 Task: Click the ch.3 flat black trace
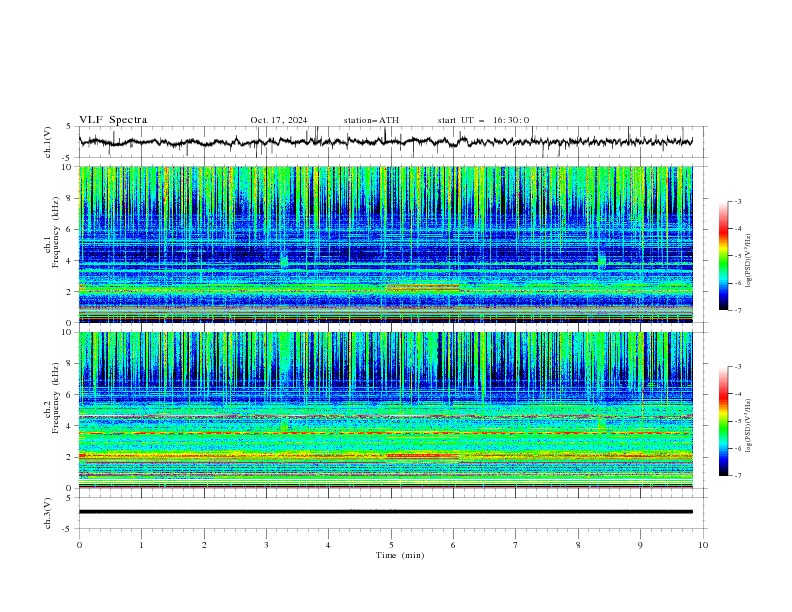(x=385, y=512)
